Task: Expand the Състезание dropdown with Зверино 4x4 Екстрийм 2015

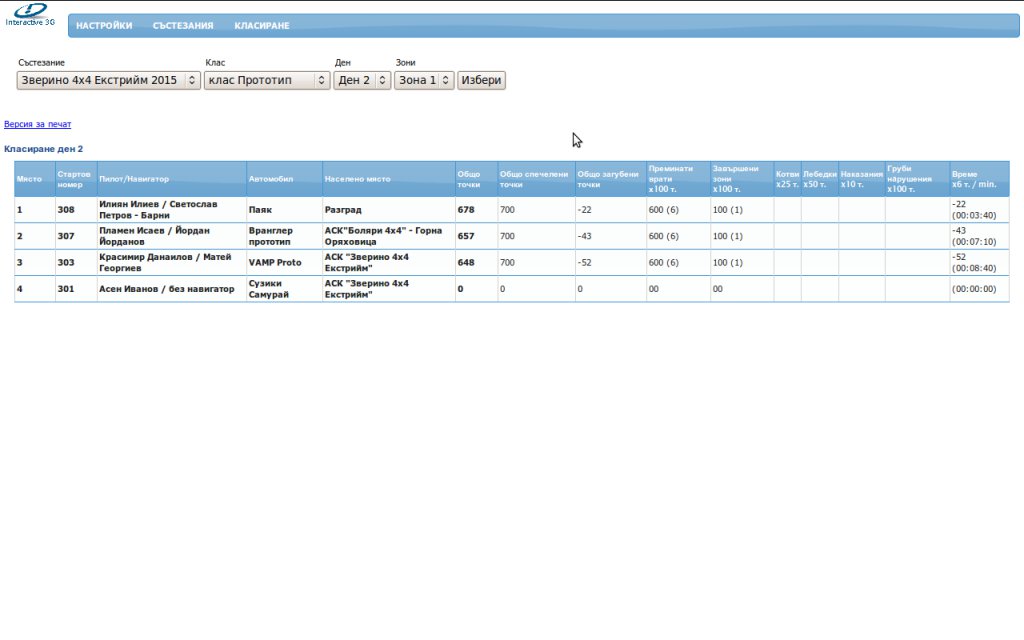Action: [x=109, y=80]
